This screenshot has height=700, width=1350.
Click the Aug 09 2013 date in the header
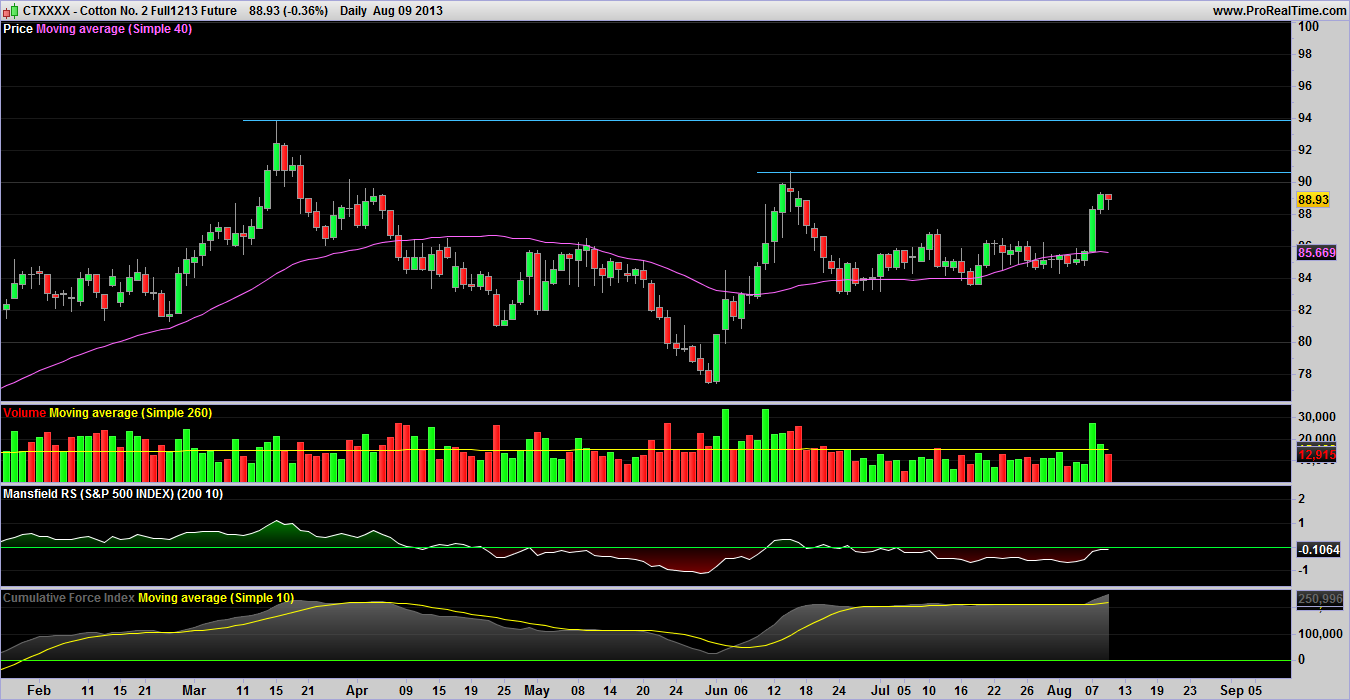tap(408, 10)
